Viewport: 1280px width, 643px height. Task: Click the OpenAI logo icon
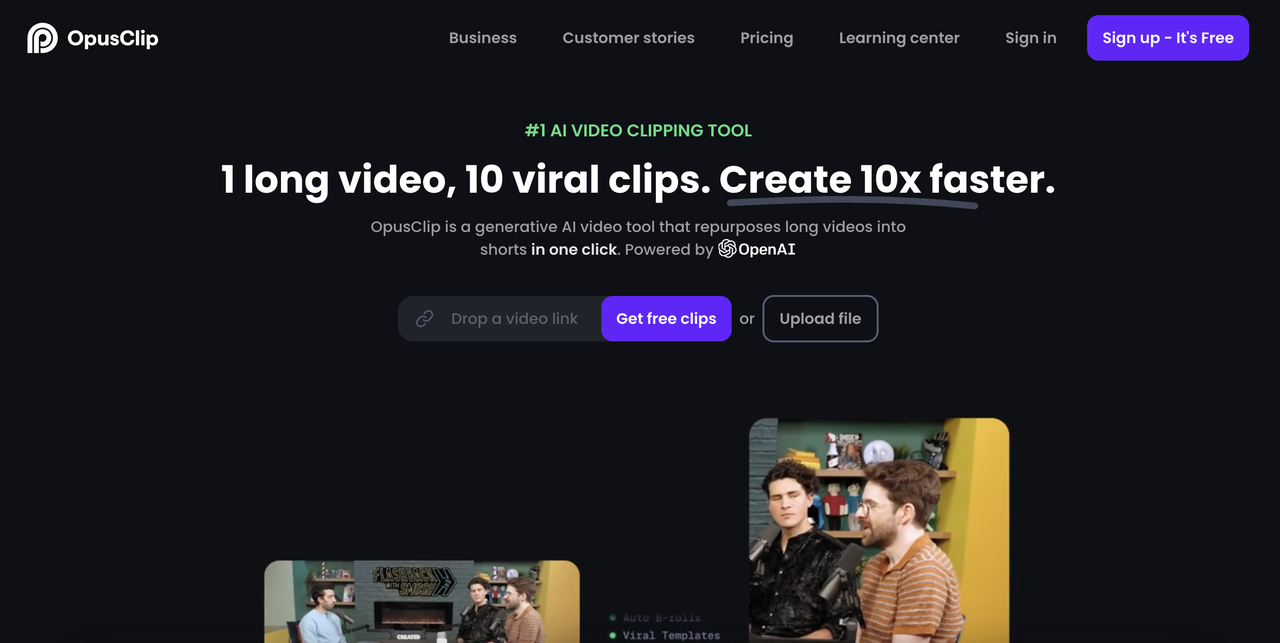pyautogui.click(x=727, y=249)
